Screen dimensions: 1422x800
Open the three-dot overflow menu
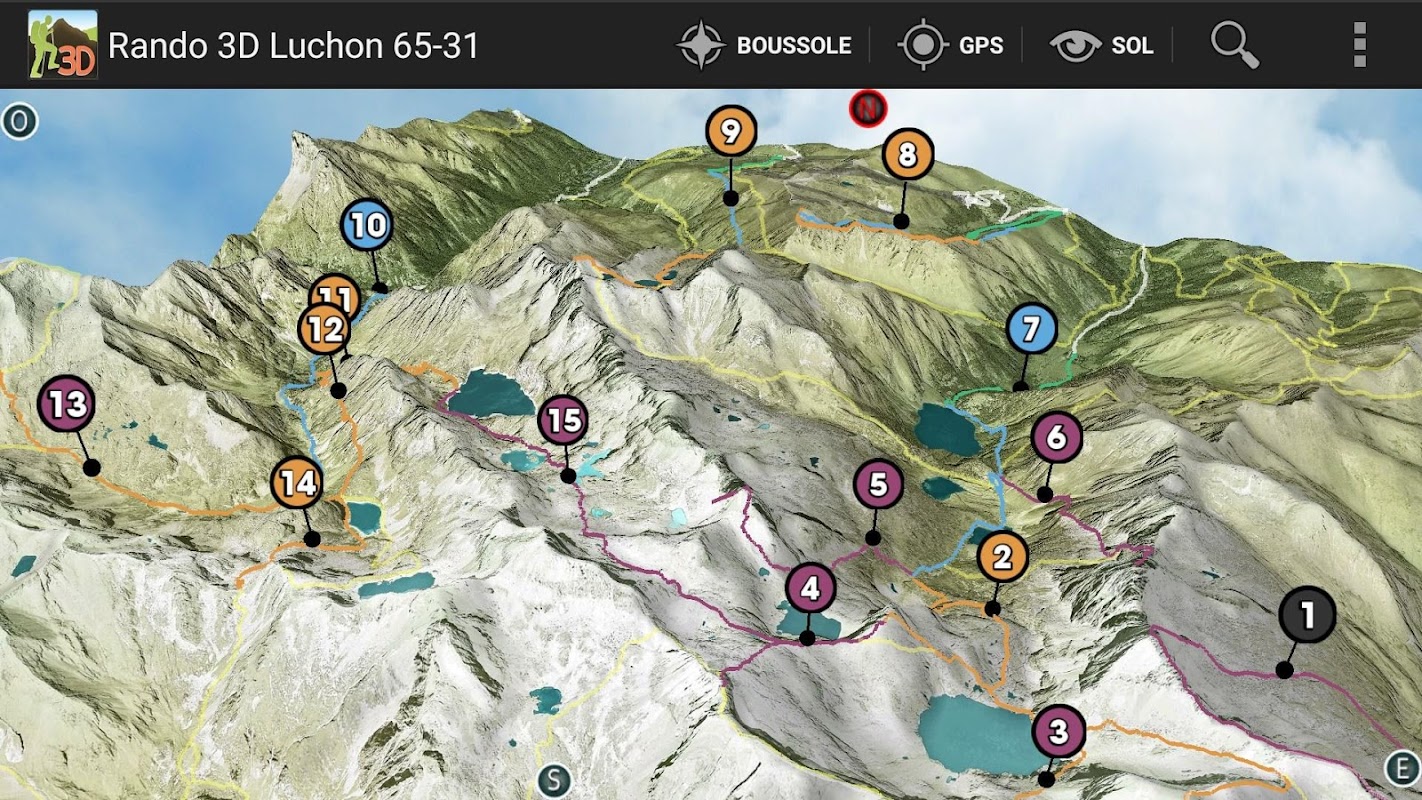click(x=1359, y=45)
